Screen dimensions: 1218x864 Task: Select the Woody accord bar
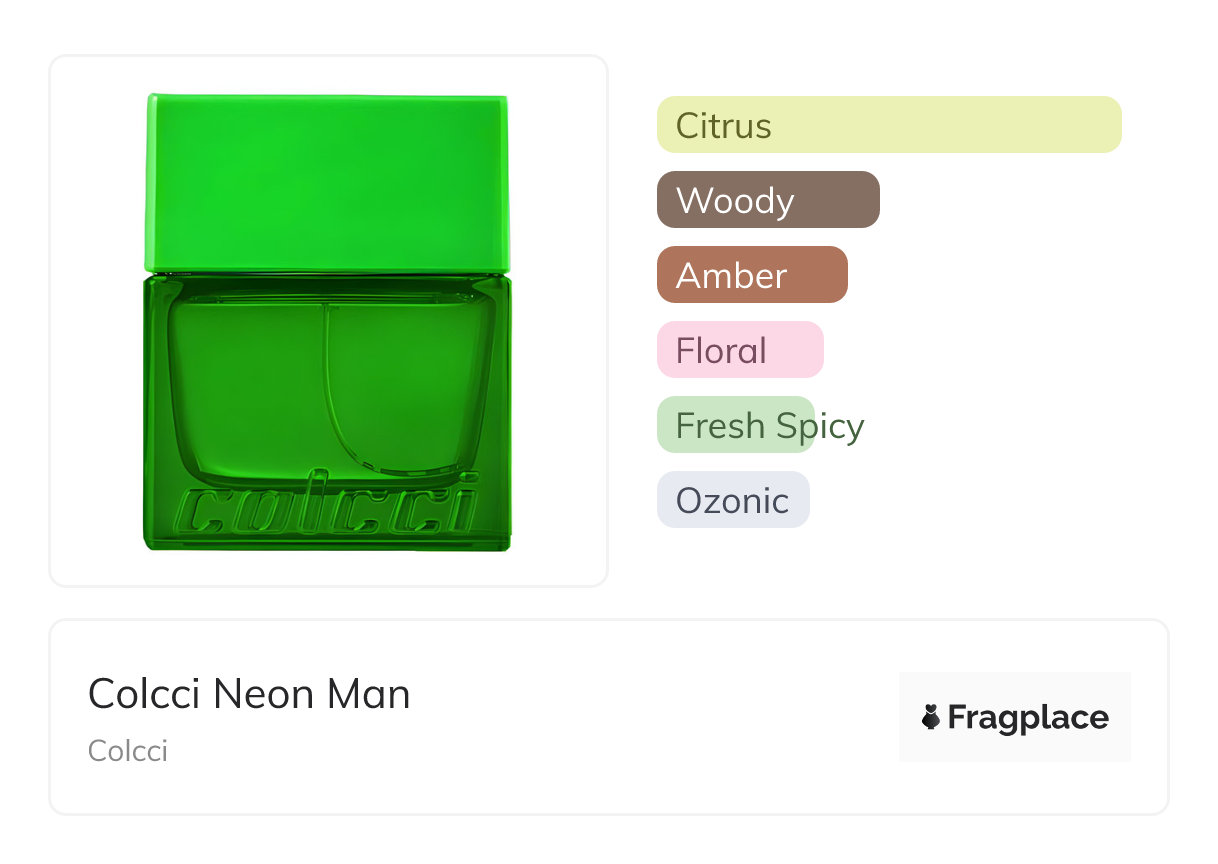click(768, 200)
